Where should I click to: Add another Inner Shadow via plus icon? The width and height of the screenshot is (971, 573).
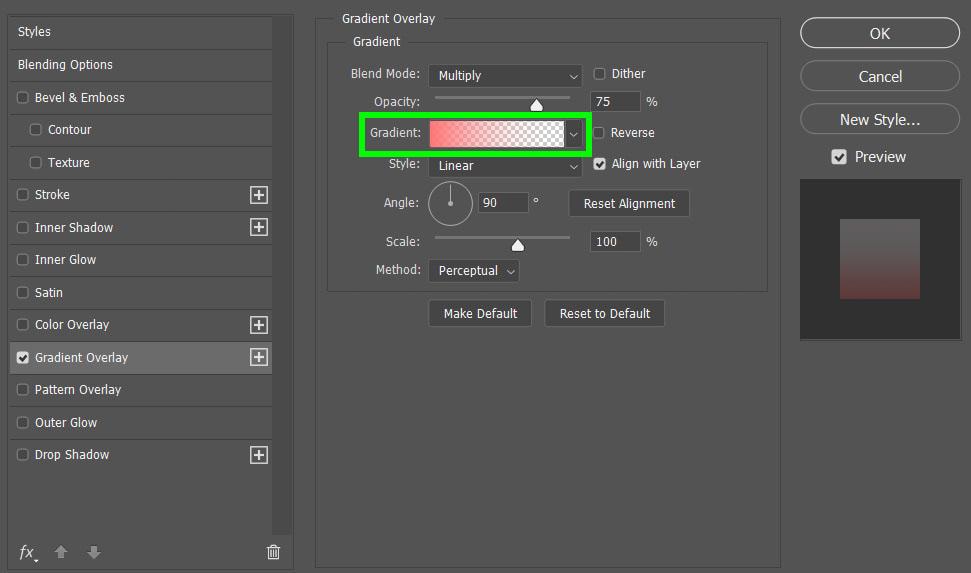pos(259,227)
